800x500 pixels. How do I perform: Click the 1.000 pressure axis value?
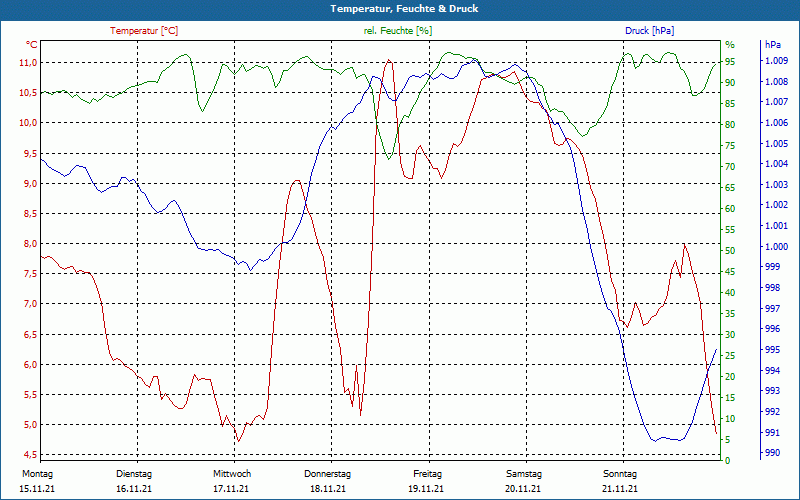pos(776,247)
